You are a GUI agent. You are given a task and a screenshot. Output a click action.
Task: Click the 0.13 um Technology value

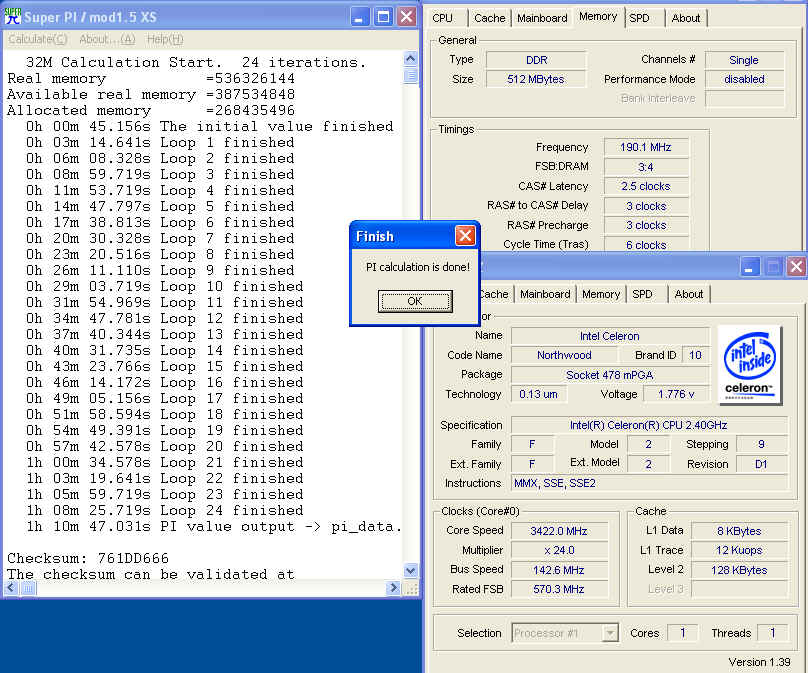[538, 394]
